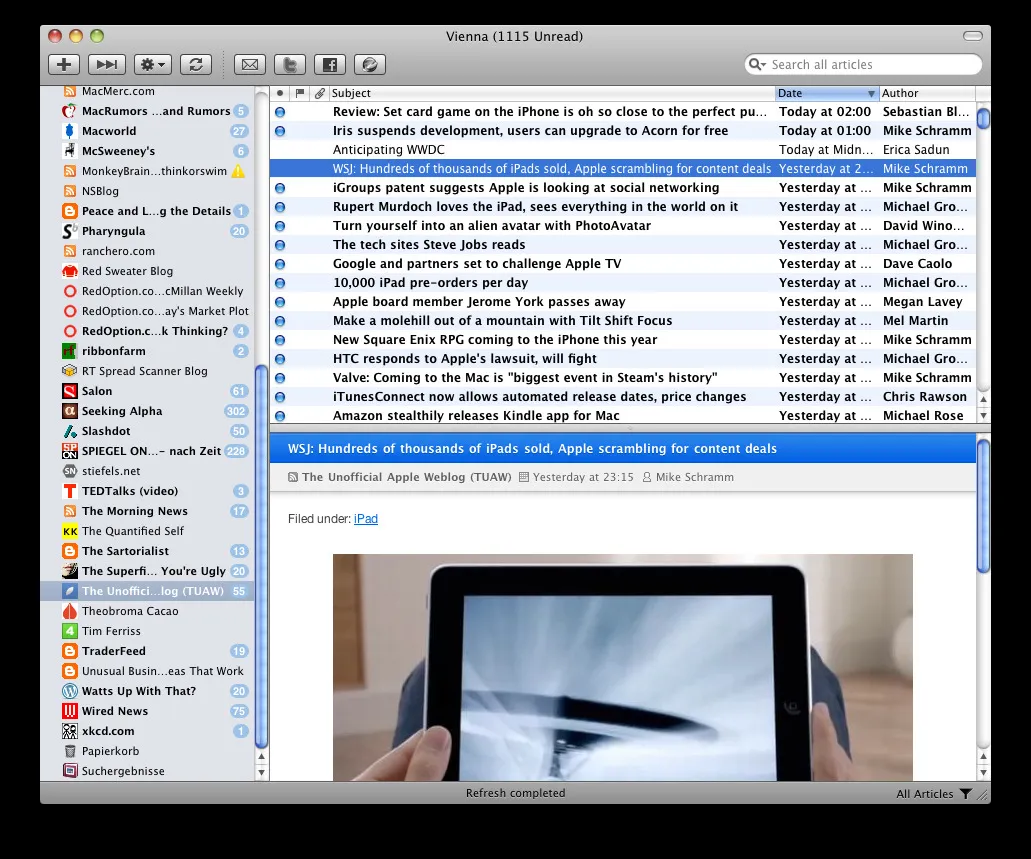Image resolution: width=1031 pixels, height=859 pixels.
Task: Email the current article via envelope icon
Action: point(249,63)
